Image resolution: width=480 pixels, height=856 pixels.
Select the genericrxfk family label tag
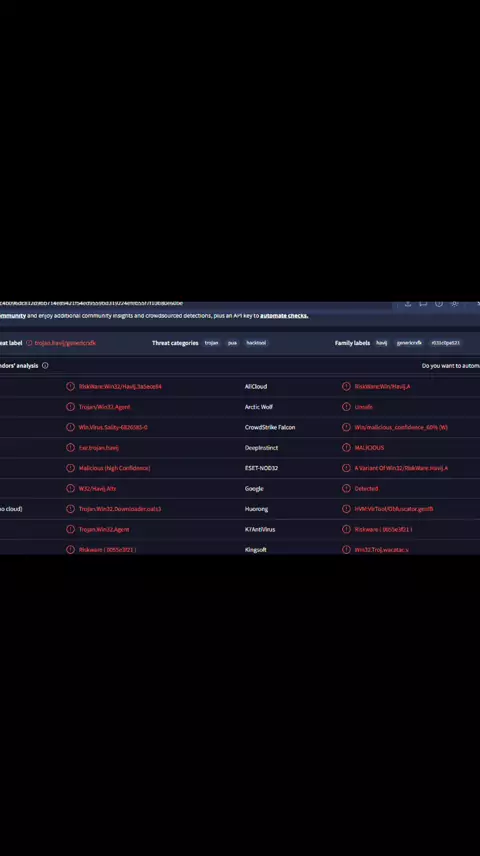pos(409,343)
